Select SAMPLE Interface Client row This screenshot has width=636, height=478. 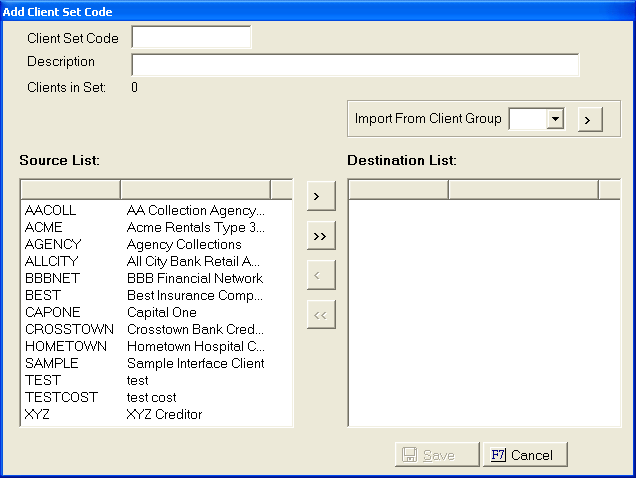[x=52, y=364]
